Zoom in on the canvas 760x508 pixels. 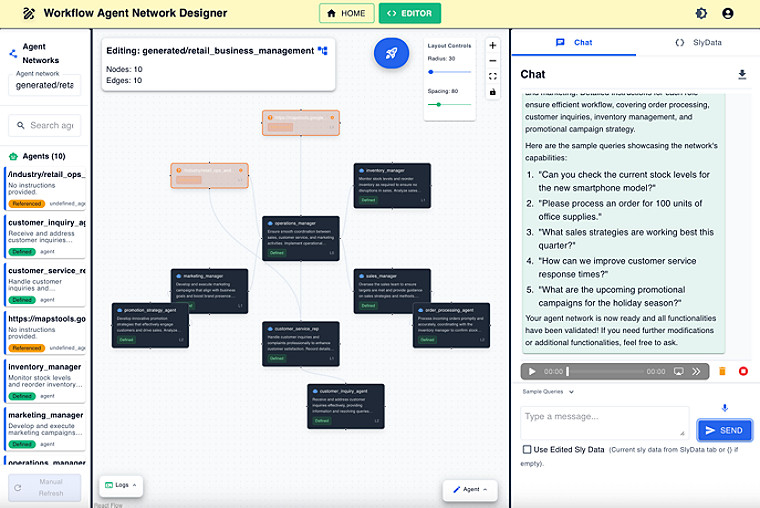492,45
